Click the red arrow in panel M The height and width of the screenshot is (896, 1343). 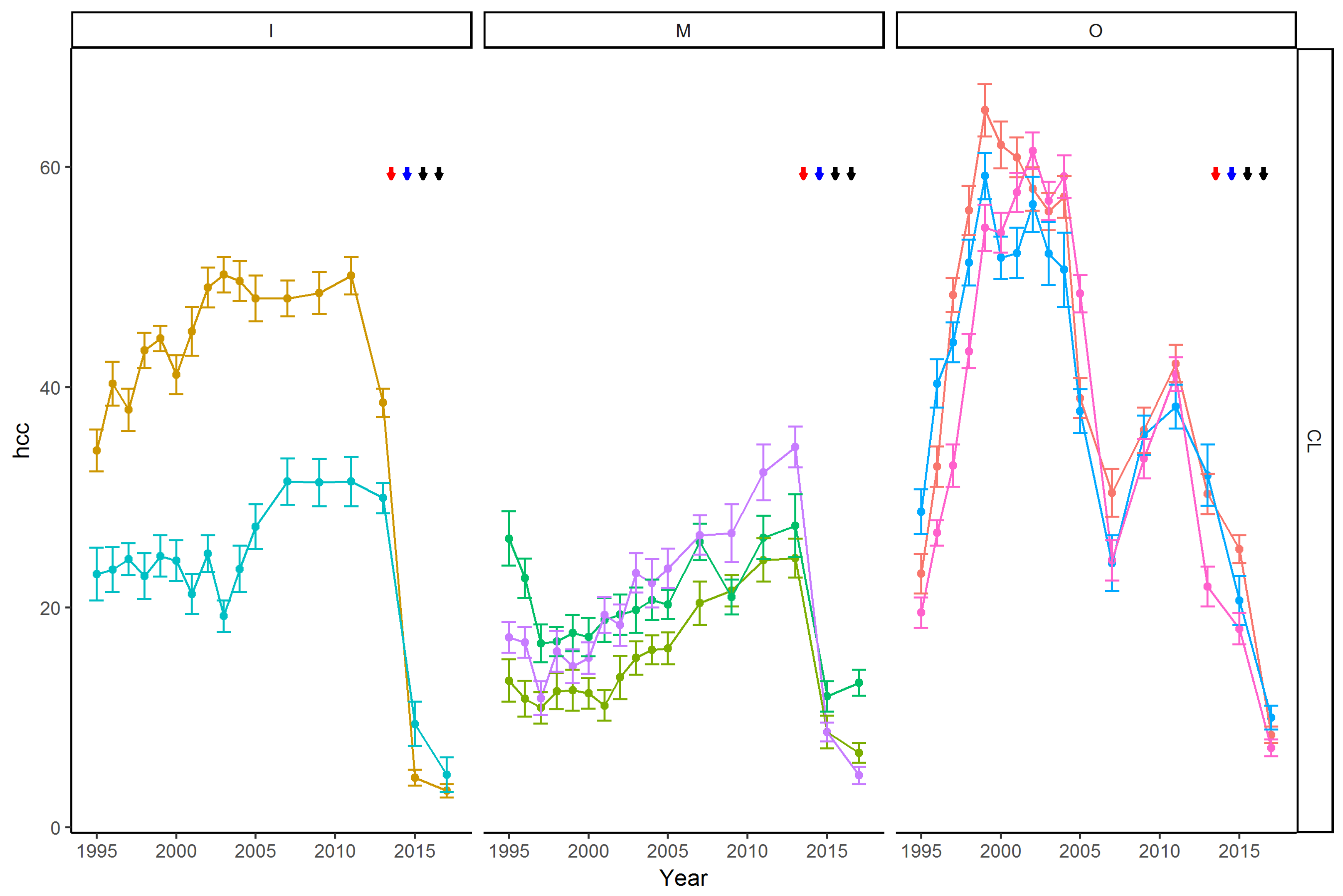click(x=803, y=174)
